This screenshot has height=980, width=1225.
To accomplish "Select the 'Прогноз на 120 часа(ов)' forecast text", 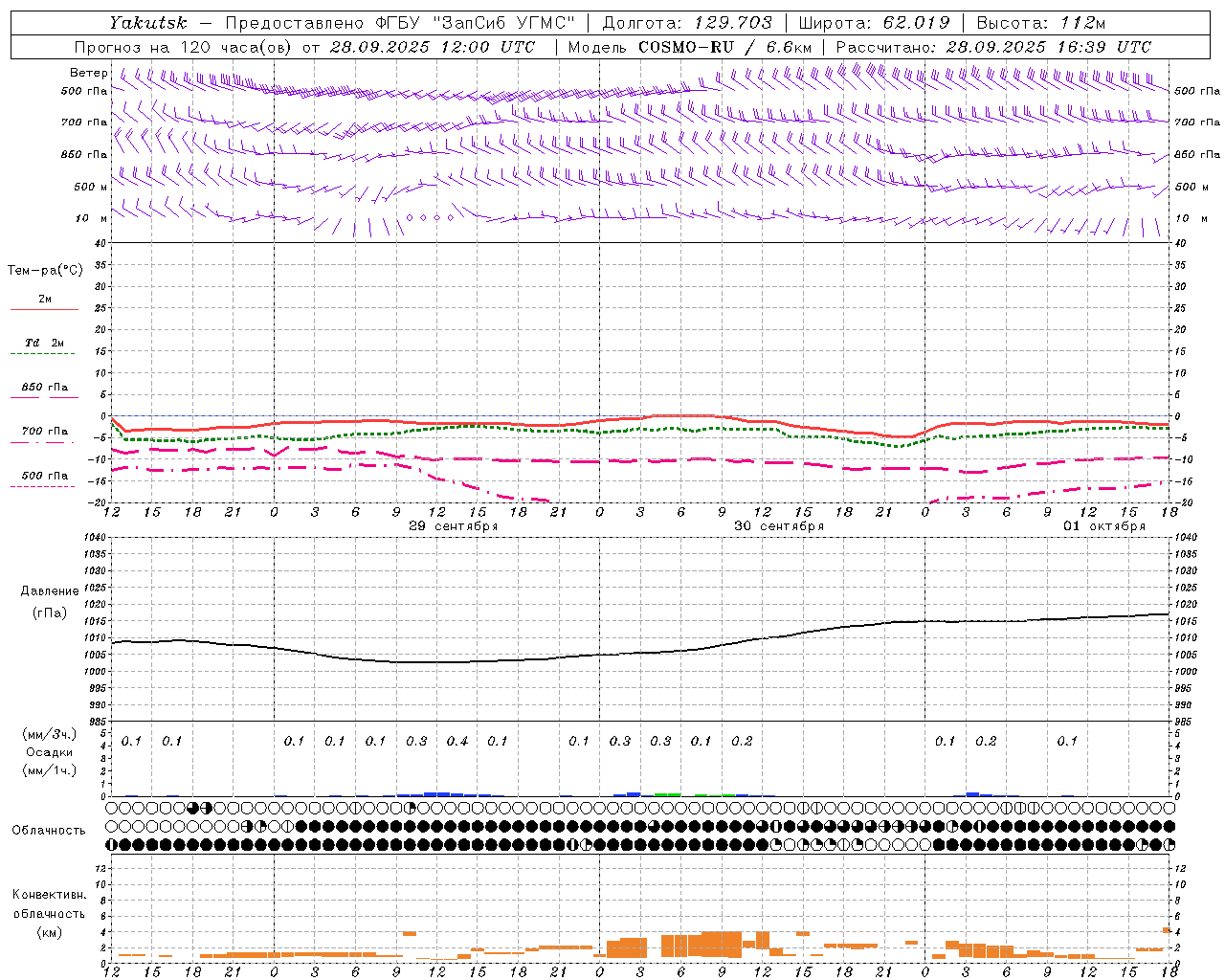I will click(183, 47).
